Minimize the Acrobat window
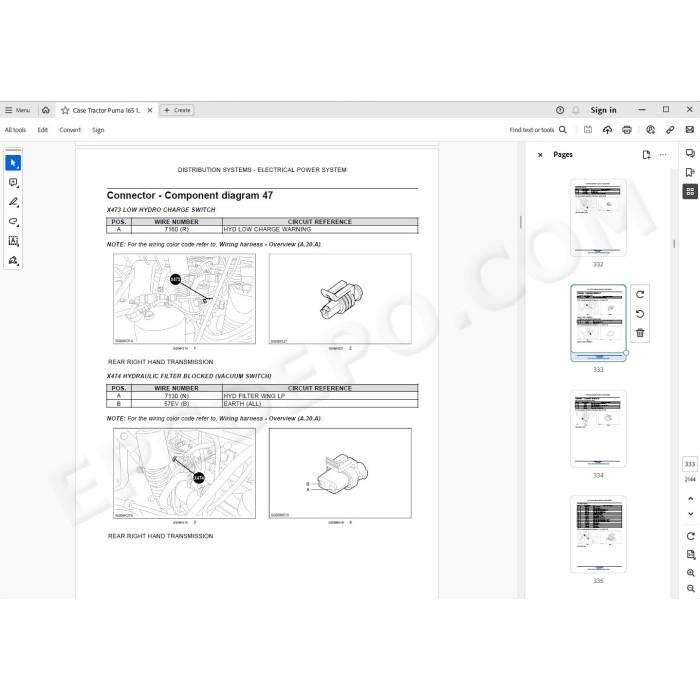The width and height of the screenshot is (700, 700). pyautogui.click(x=642, y=110)
